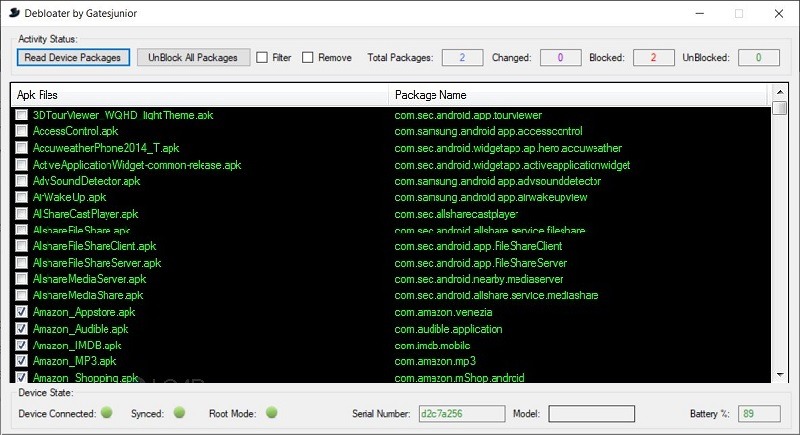Viewport: 800px width, 435px height.
Task: Click the Serial Number field
Action: [x=462, y=414]
